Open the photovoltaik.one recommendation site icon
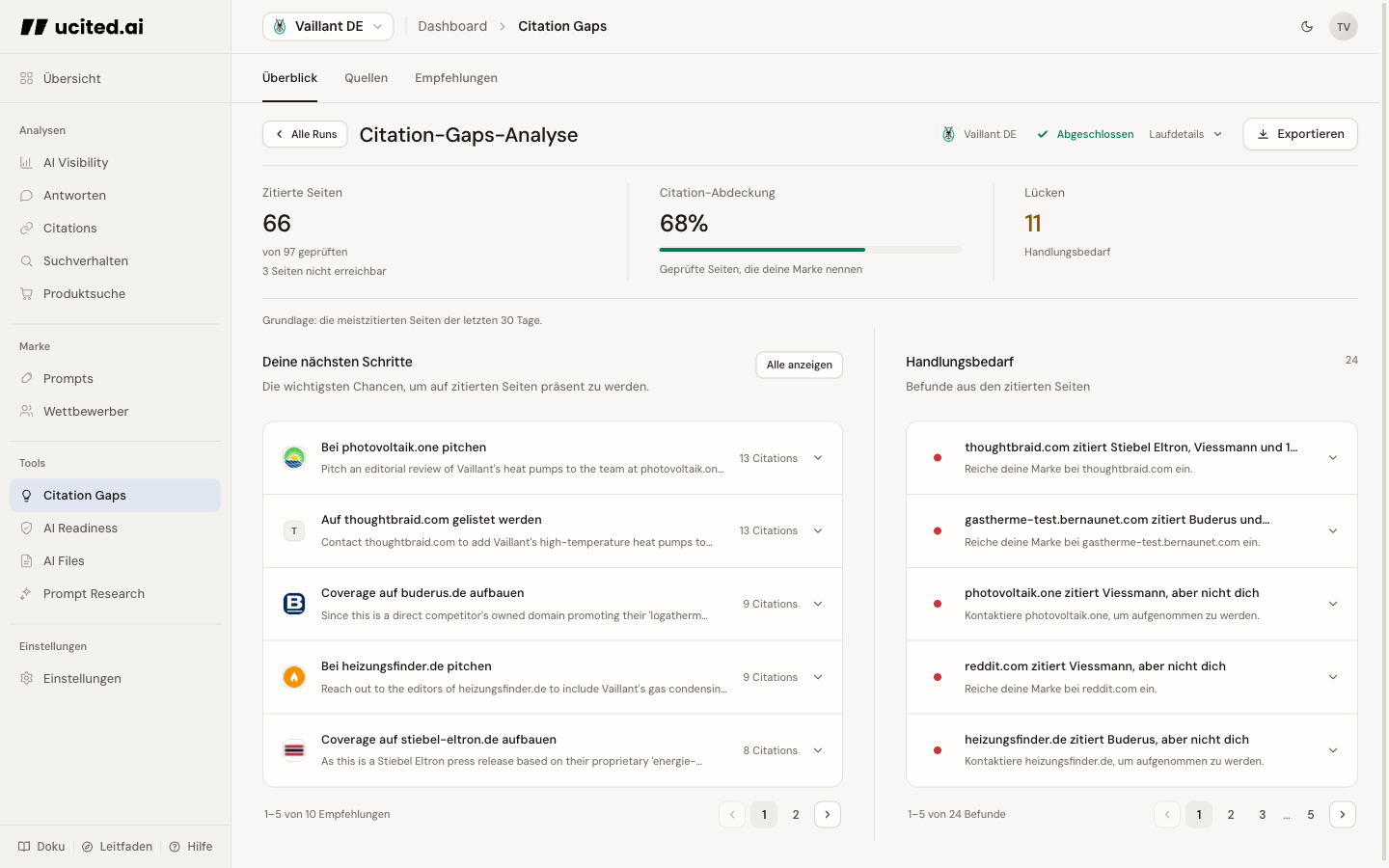 tap(294, 458)
